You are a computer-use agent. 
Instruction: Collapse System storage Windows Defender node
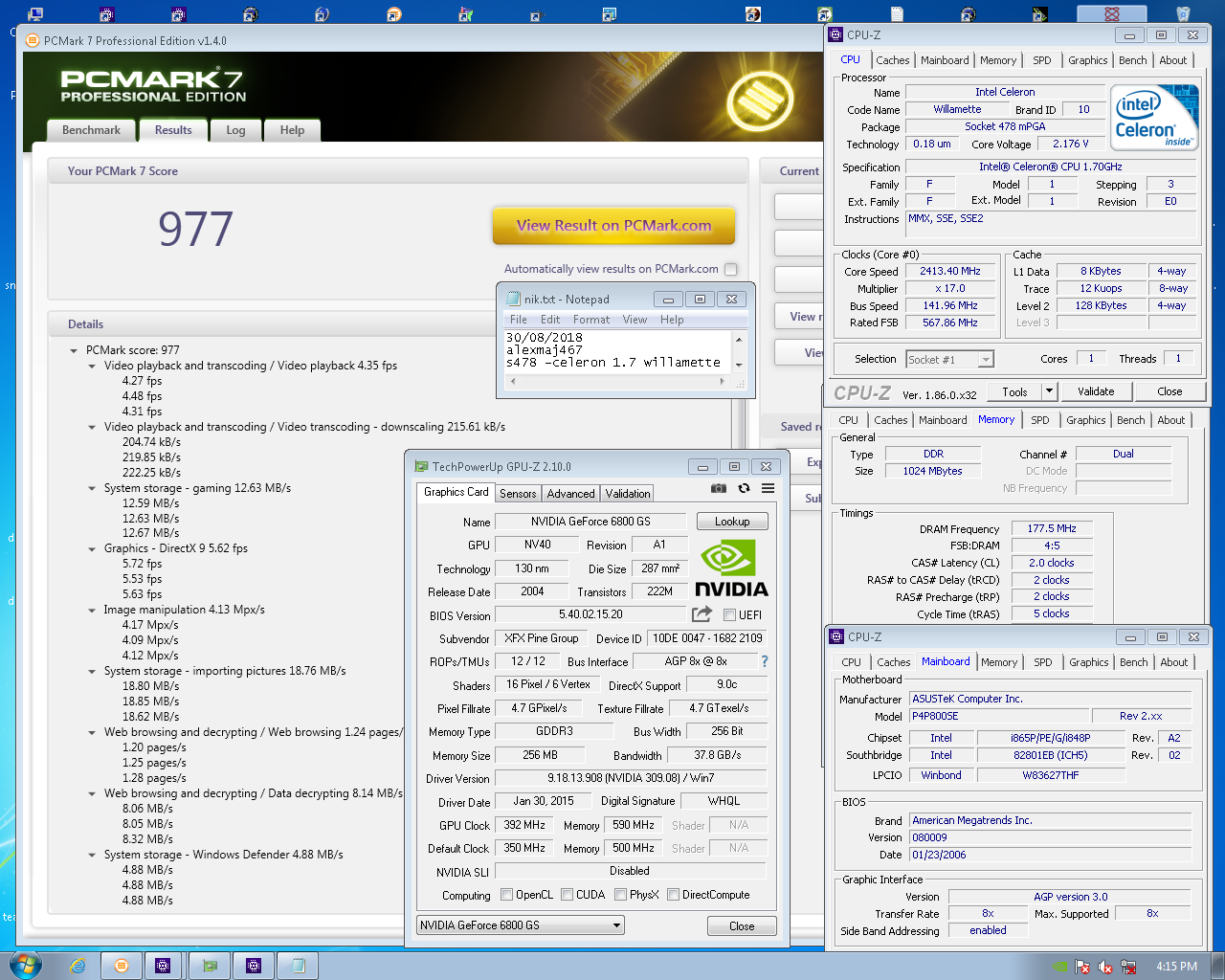coord(92,855)
